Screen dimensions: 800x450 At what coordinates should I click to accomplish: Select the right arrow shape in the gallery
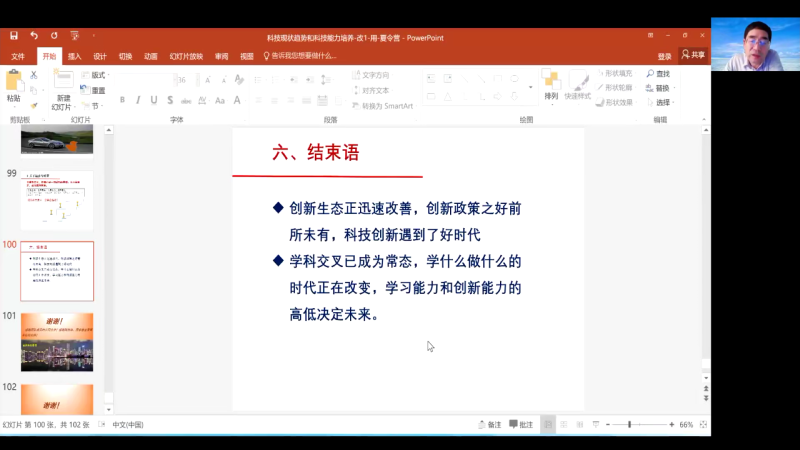pos(497,96)
